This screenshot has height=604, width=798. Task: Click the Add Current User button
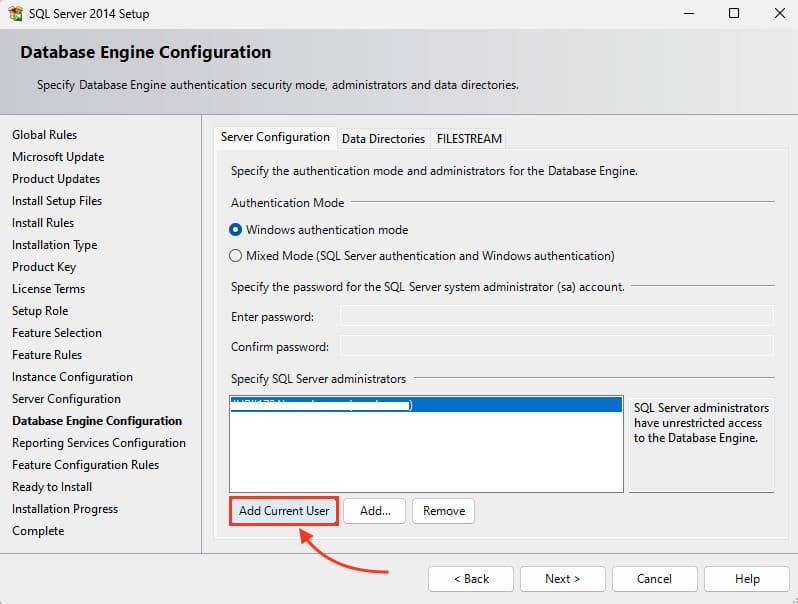[284, 510]
